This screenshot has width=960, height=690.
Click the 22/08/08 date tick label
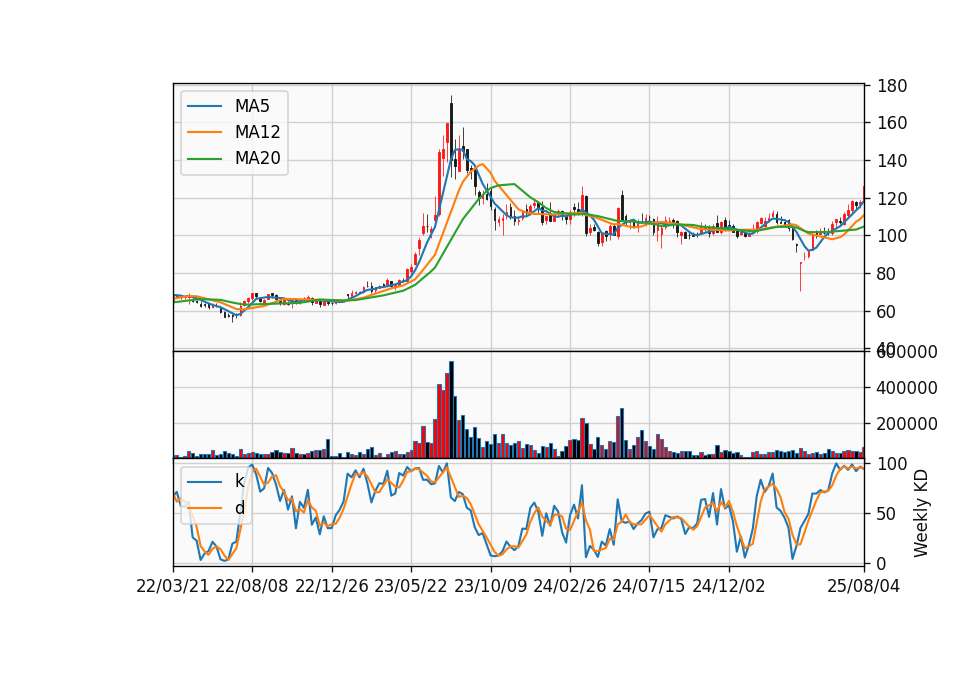(252, 586)
